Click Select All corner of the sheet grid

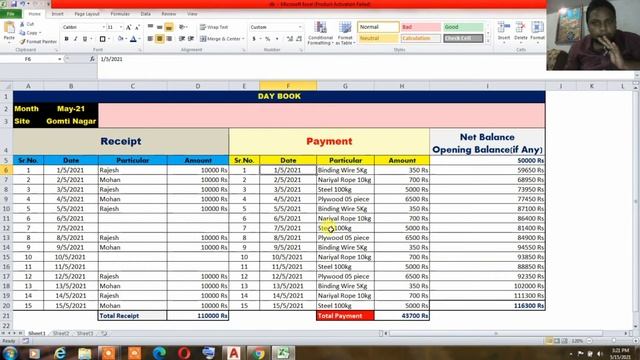tap(6, 86)
